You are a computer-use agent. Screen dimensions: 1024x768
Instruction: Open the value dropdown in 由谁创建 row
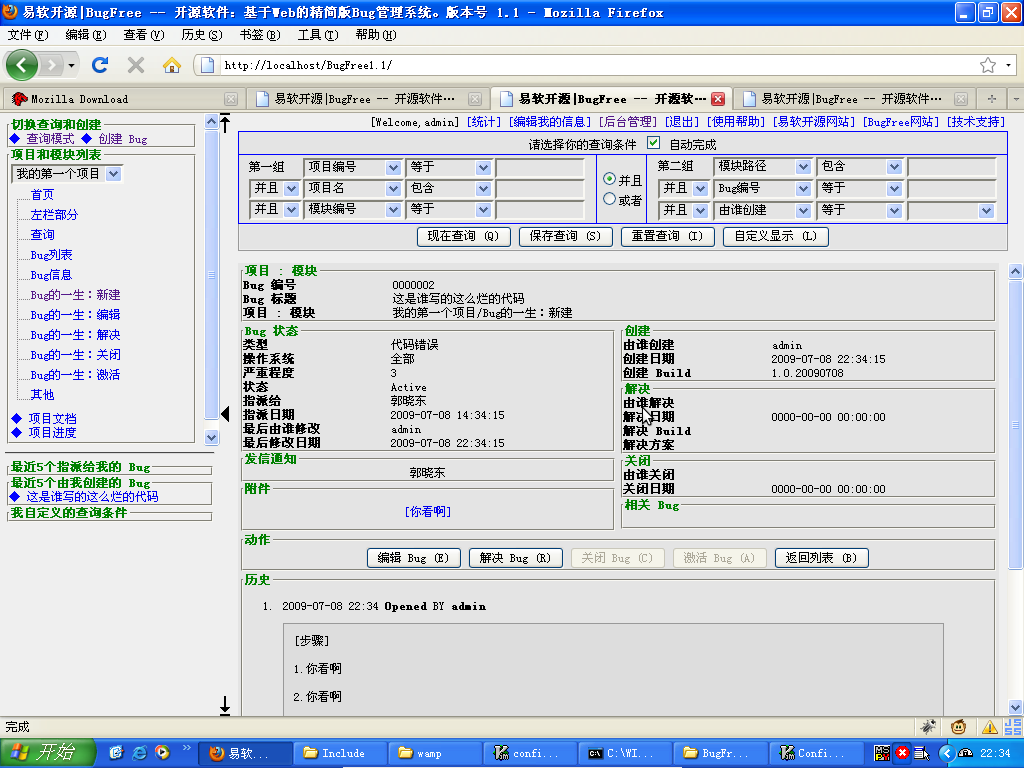coord(952,210)
